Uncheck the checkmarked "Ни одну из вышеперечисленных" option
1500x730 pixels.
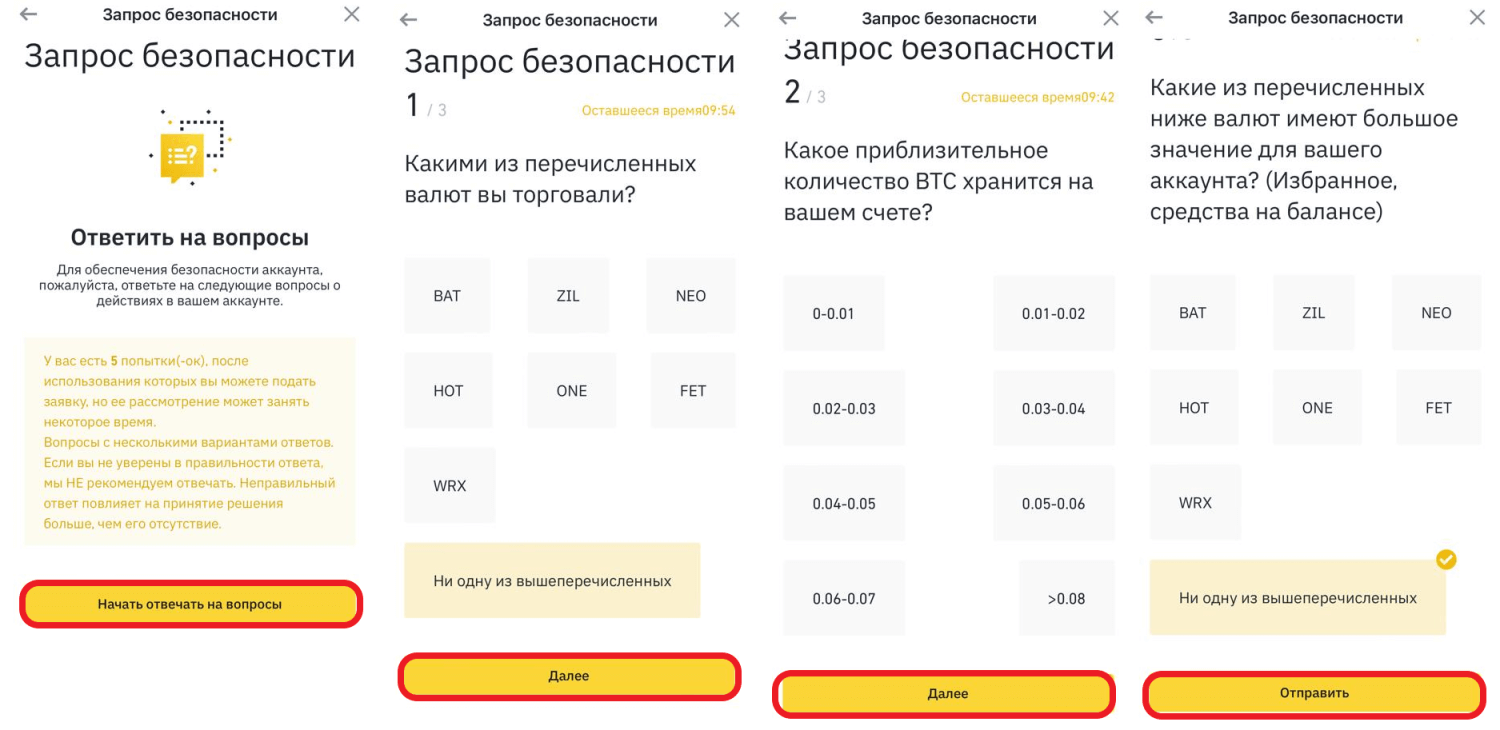pyautogui.click(x=1297, y=598)
